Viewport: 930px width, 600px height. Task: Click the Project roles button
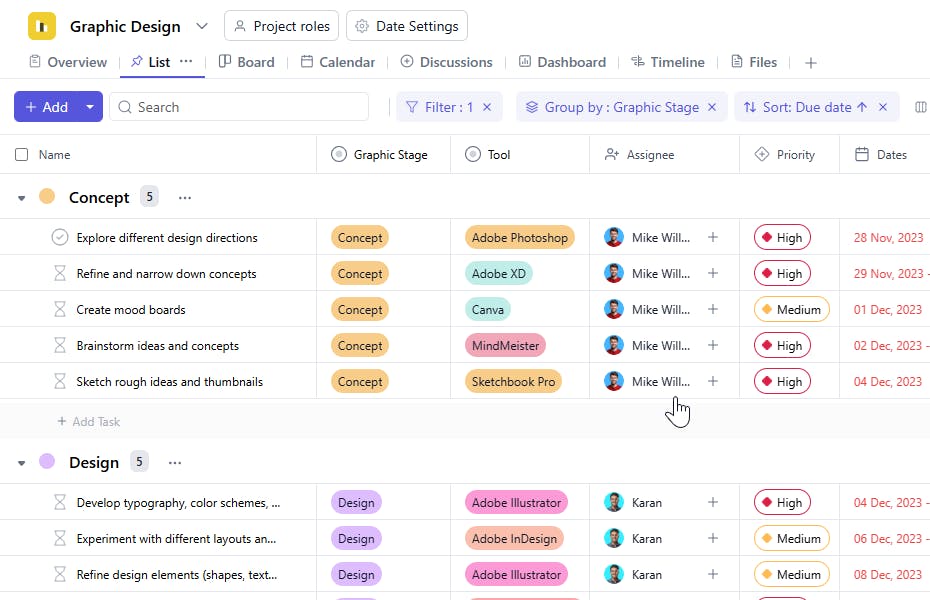tap(281, 26)
